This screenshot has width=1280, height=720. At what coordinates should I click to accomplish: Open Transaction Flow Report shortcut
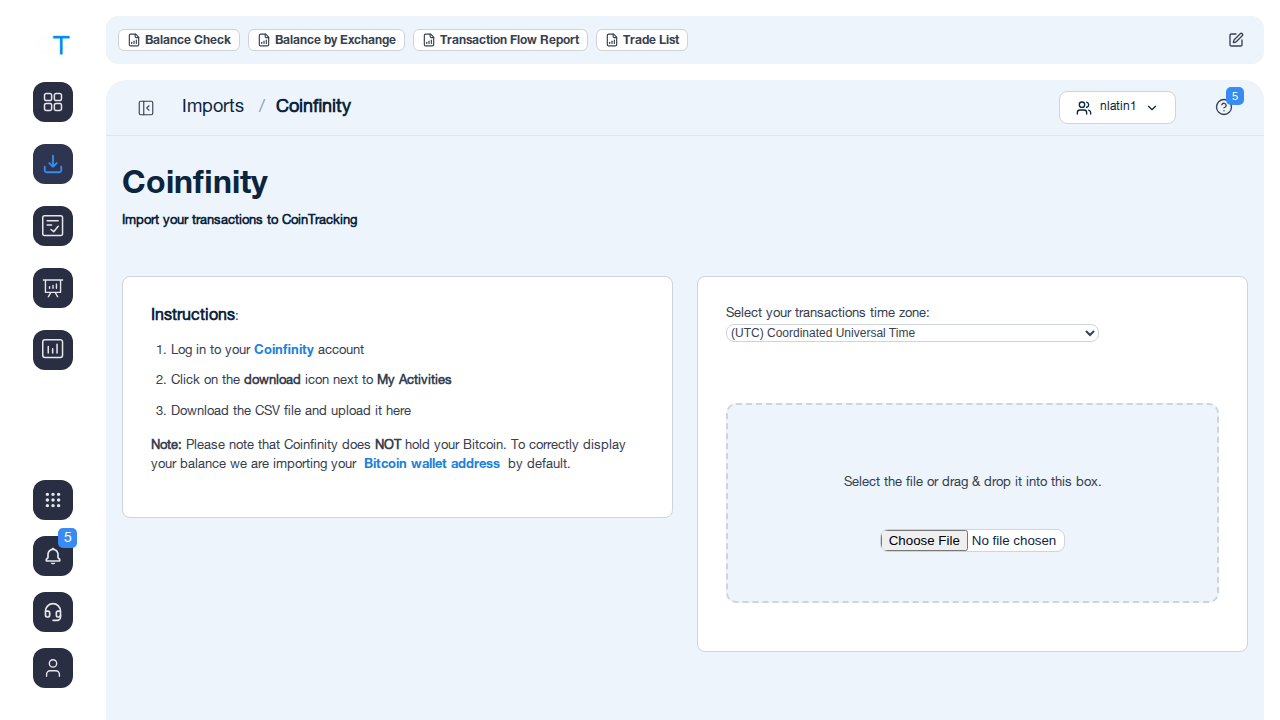(500, 40)
